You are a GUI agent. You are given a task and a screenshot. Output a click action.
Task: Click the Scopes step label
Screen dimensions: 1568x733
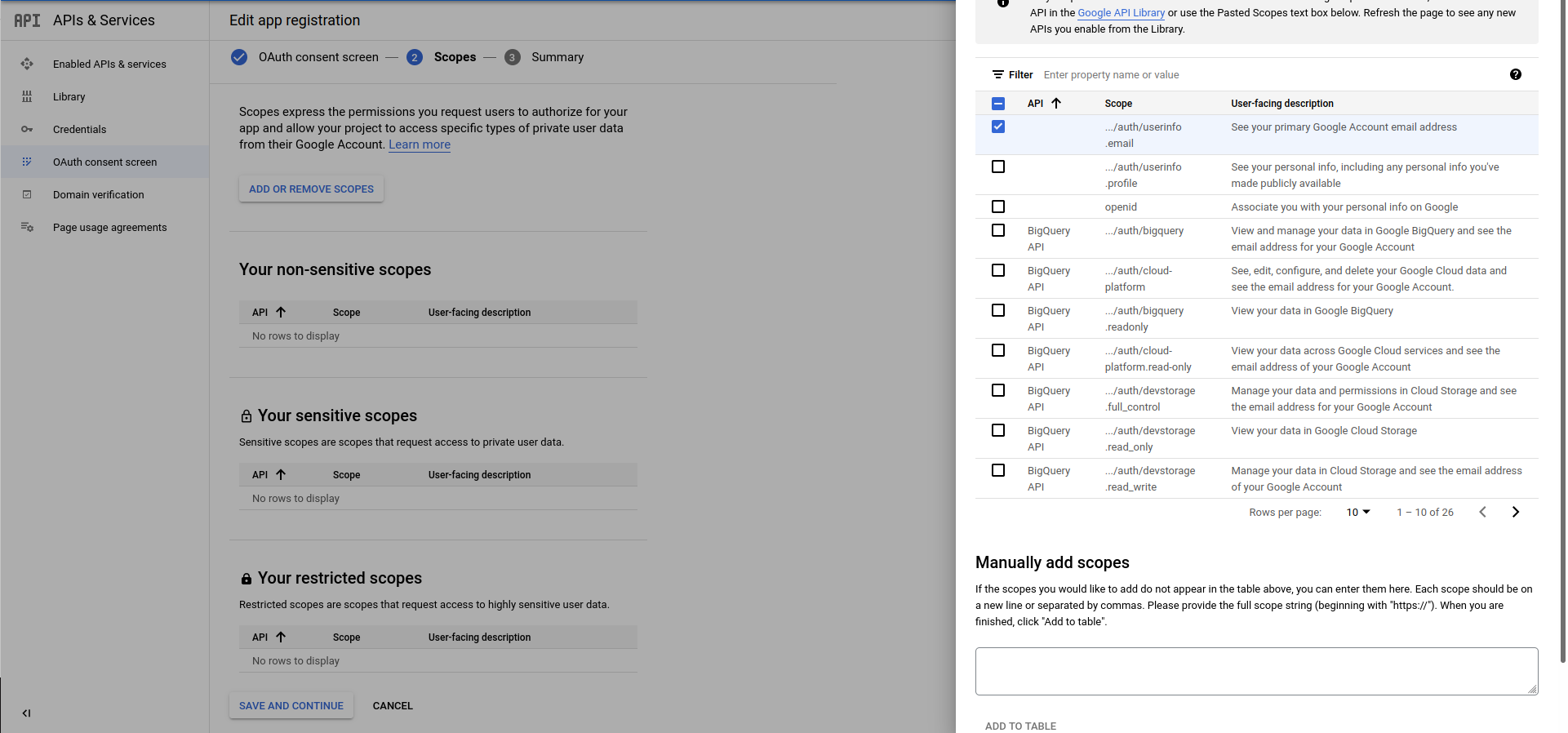[455, 57]
